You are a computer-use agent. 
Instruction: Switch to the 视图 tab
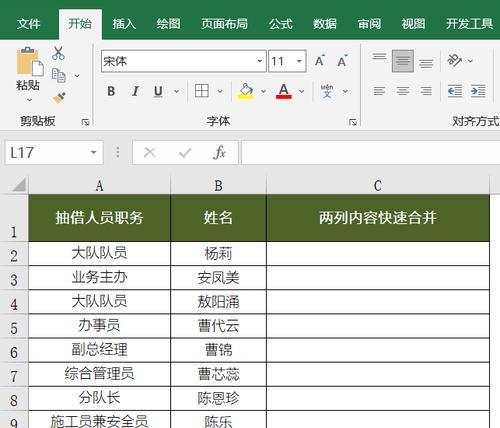point(413,24)
